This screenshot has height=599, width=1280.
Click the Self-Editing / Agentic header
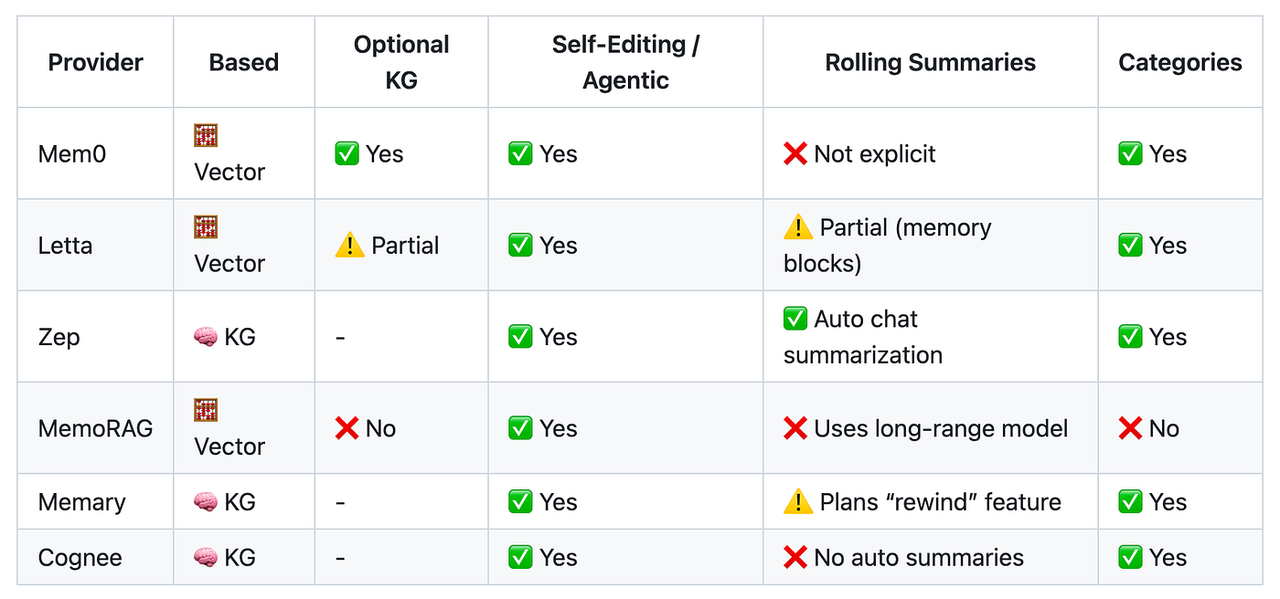tap(625, 62)
